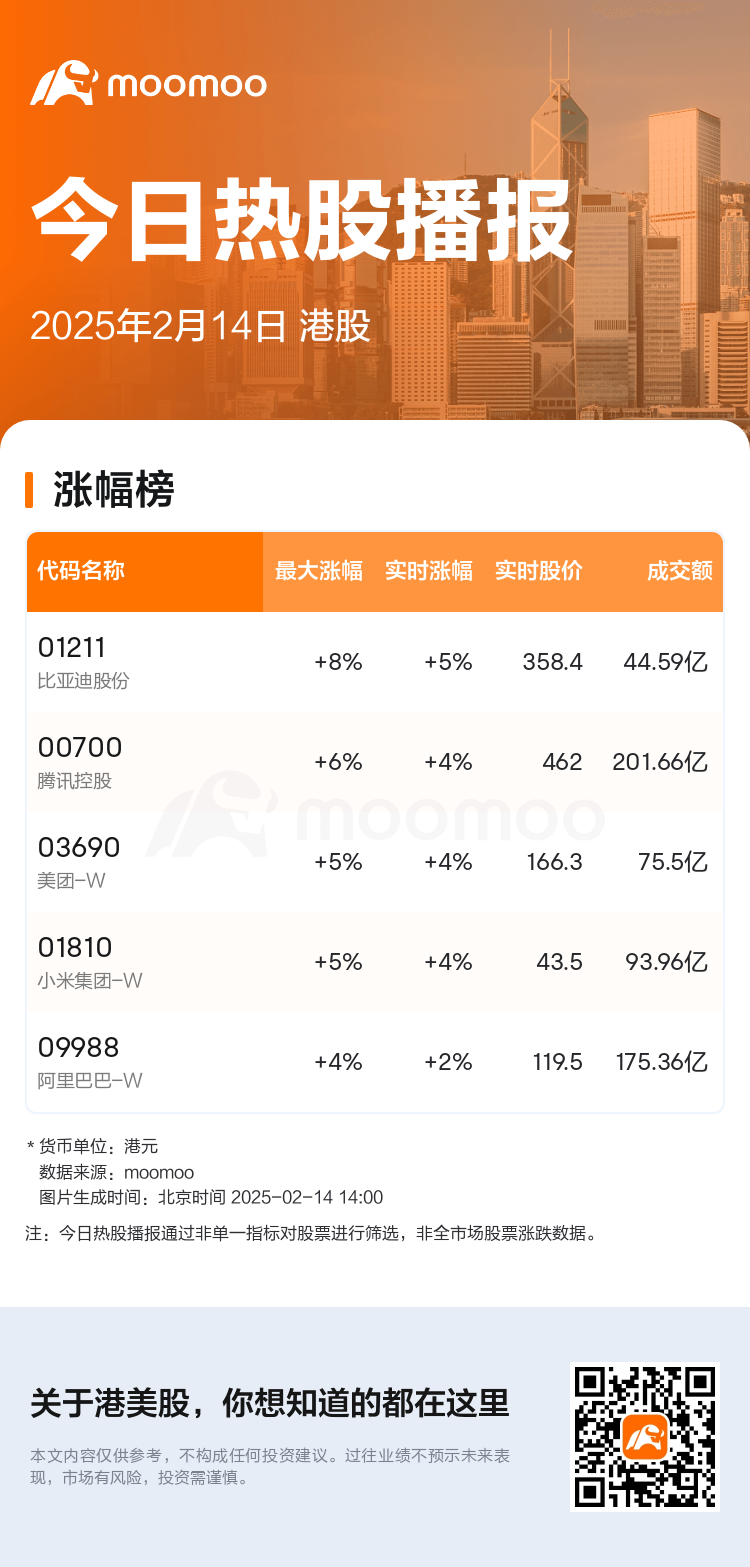Sort by 实时涨幅 column header

429,571
